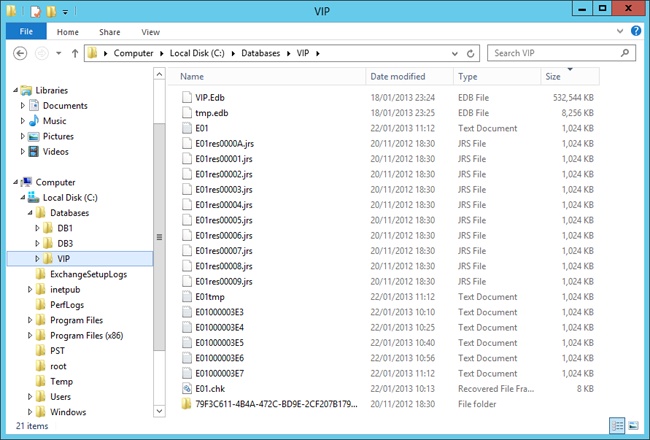This screenshot has height=440, width=650.
Task: Switch to Details view icon in status bar
Action: tap(617, 426)
